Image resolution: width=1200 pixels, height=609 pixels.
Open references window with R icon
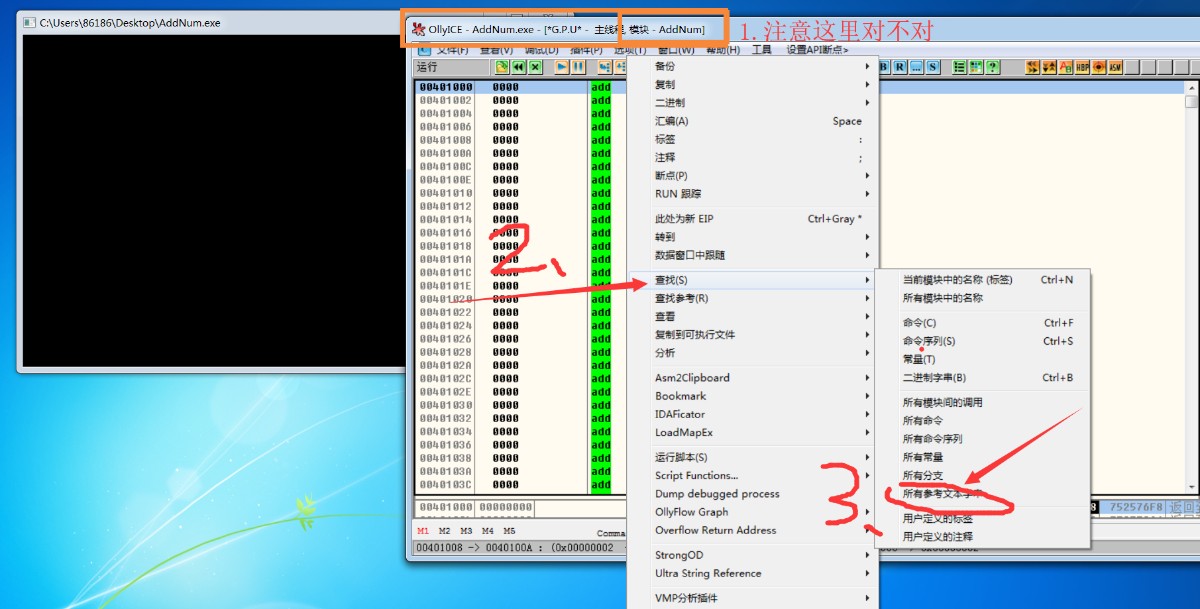tap(900, 67)
